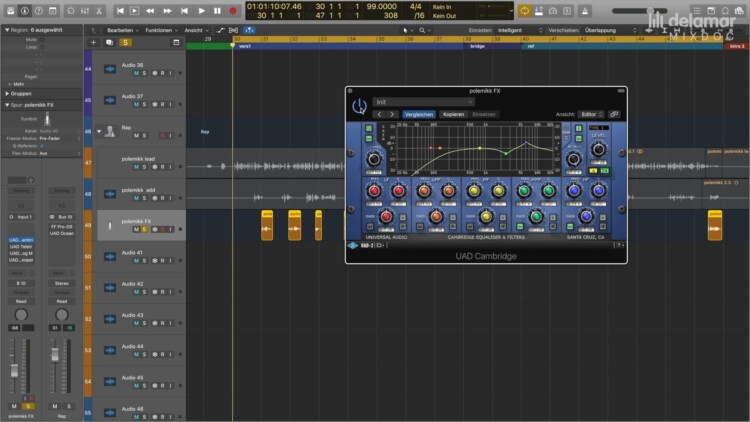Open the Ansicht menu in tracks area
Viewport: 750px width, 422px height.
[196, 30]
